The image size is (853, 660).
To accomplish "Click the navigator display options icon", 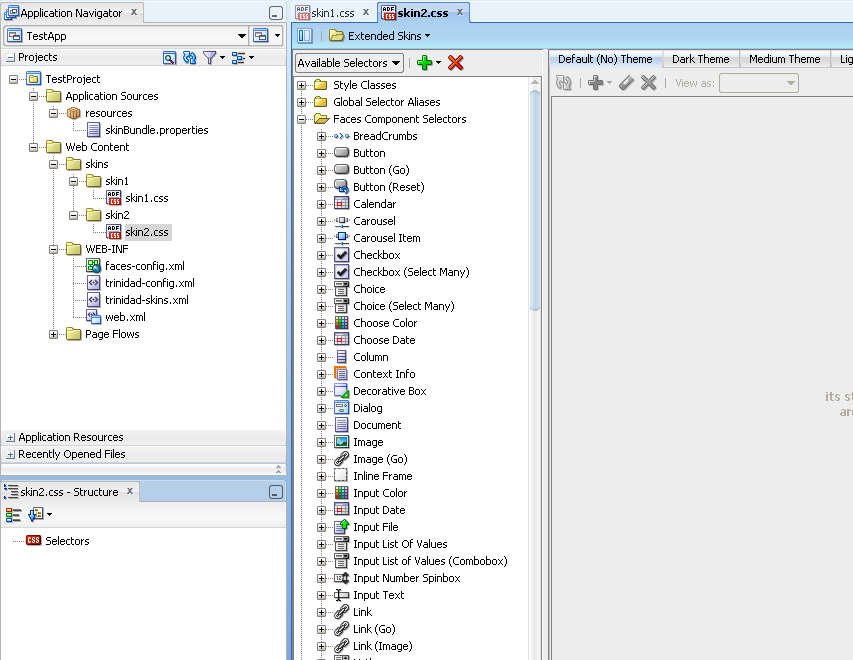I will pos(237,58).
